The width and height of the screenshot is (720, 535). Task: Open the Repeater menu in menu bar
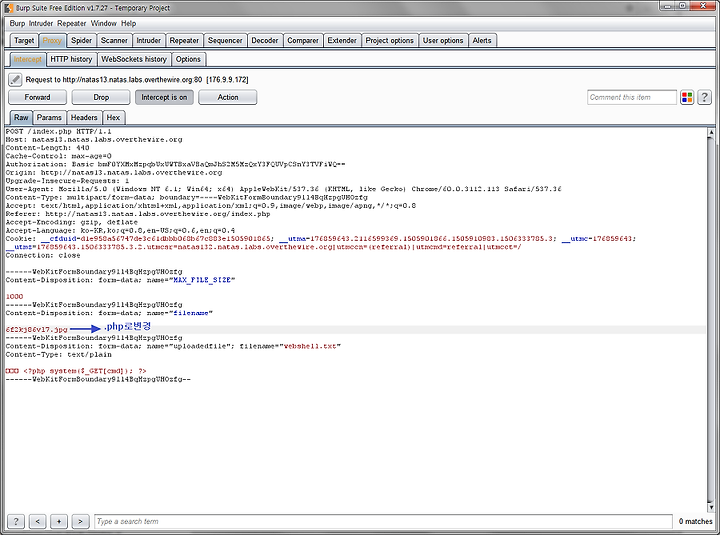(72, 23)
